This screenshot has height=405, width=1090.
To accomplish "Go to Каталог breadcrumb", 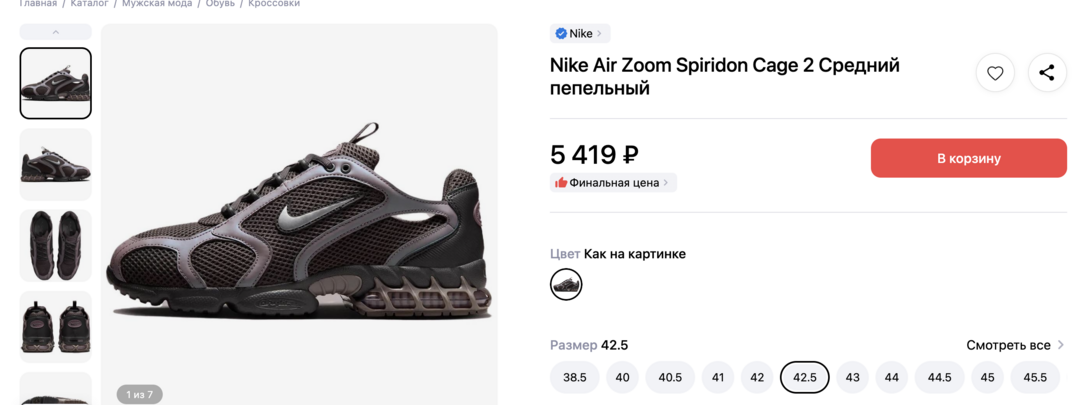I will (x=90, y=4).
